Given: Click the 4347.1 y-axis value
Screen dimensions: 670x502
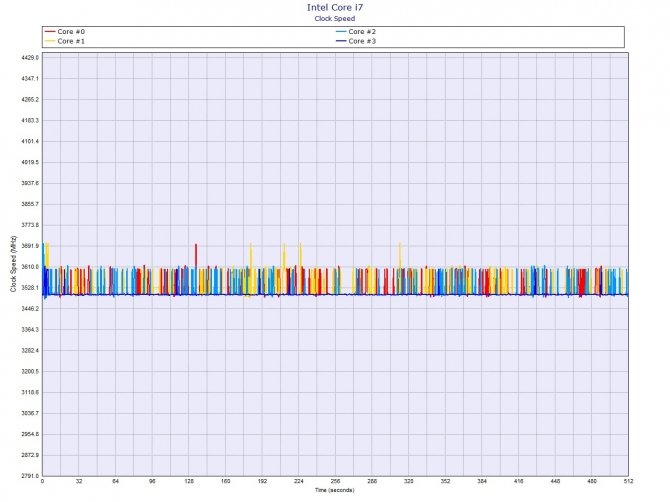Looking at the screenshot, I should tap(30, 79).
